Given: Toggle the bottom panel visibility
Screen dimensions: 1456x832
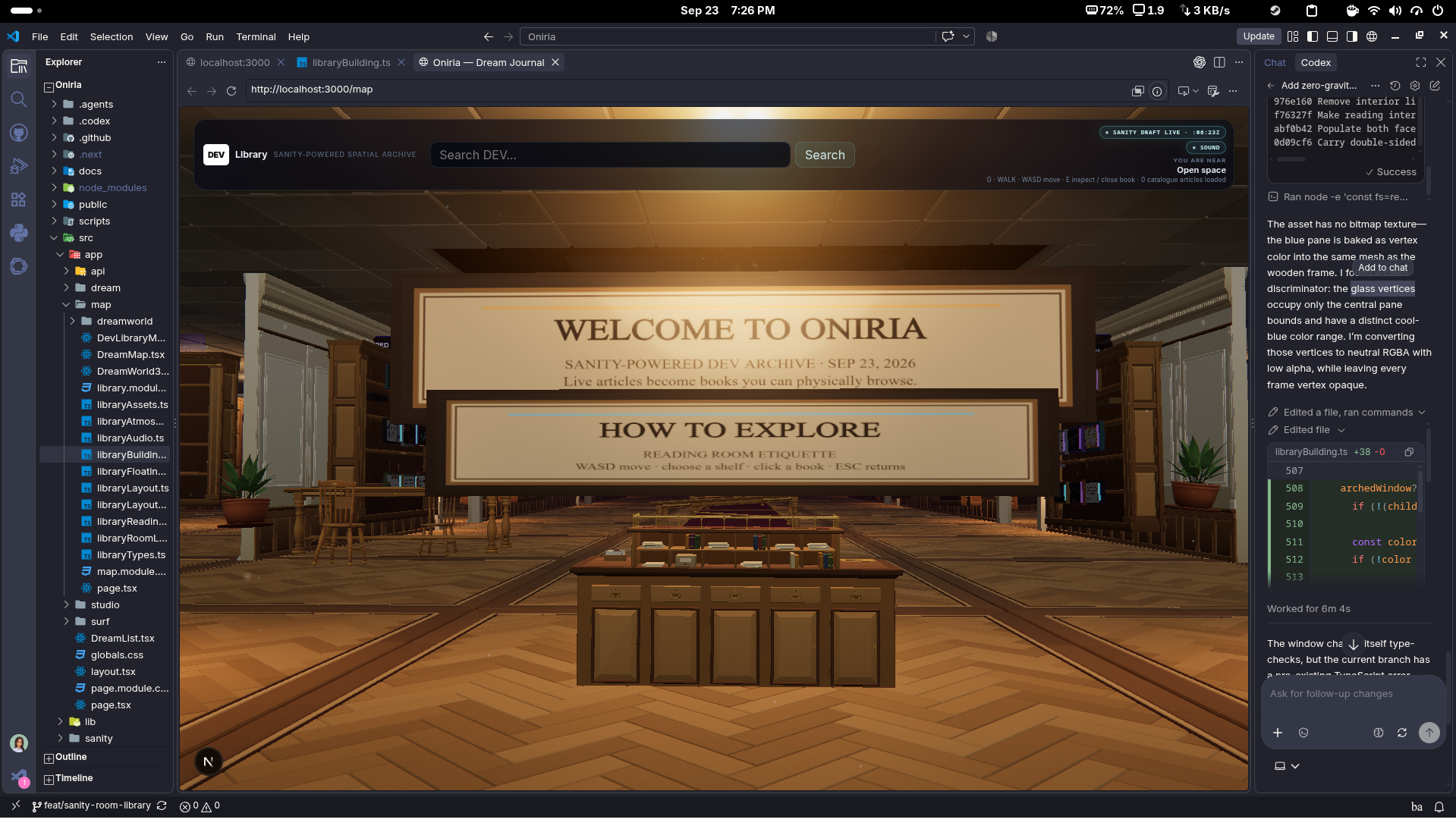Looking at the screenshot, I should (x=1332, y=36).
